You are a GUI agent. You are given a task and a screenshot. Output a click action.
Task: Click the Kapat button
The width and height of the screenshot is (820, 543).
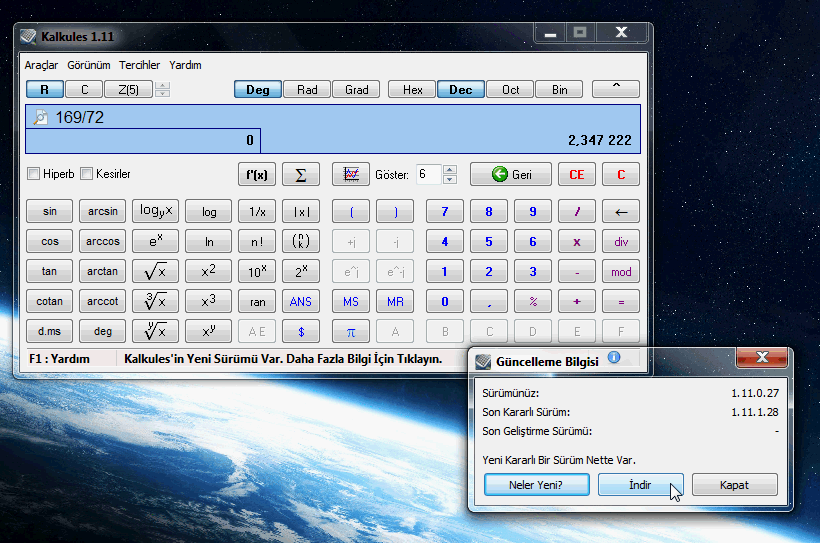click(735, 485)
